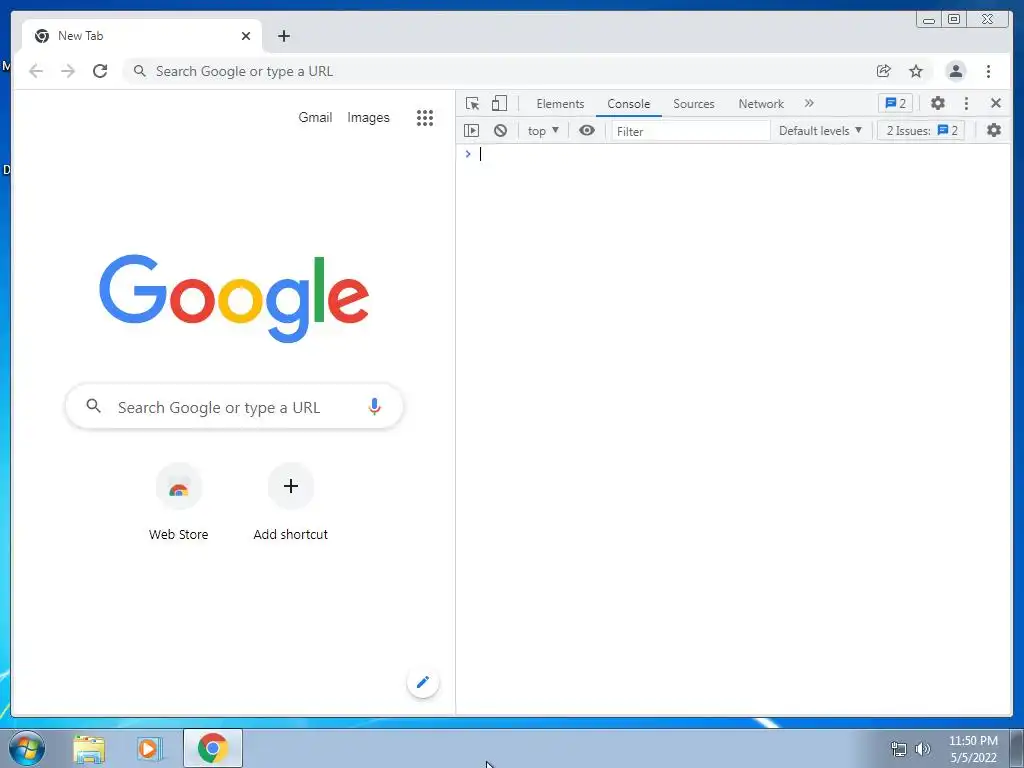This screenshot has height=768, width=1024.
Task: Open the Chrome three-dot menu
Action: pos(989,71)
